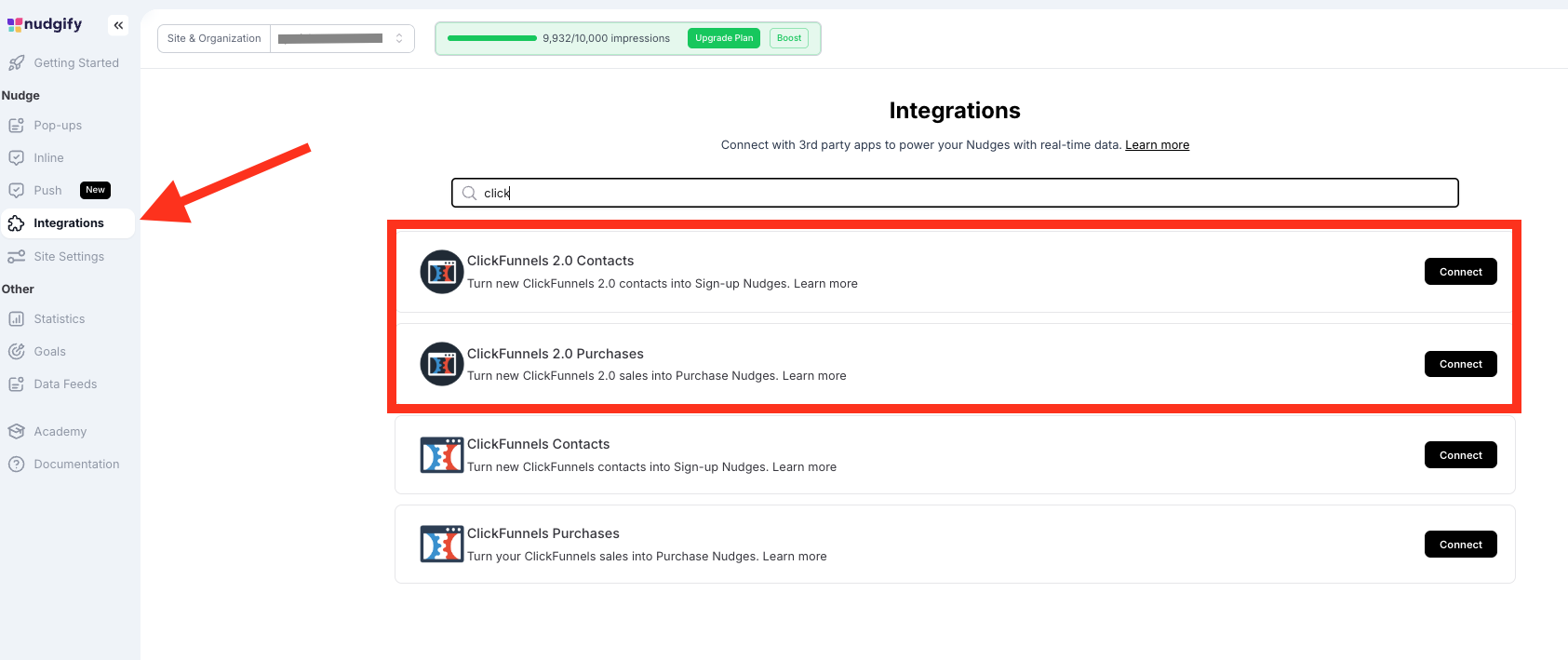Click the Push sidebar icon
The height and width of the screenshot is (660, 1568).
(16, 191)
